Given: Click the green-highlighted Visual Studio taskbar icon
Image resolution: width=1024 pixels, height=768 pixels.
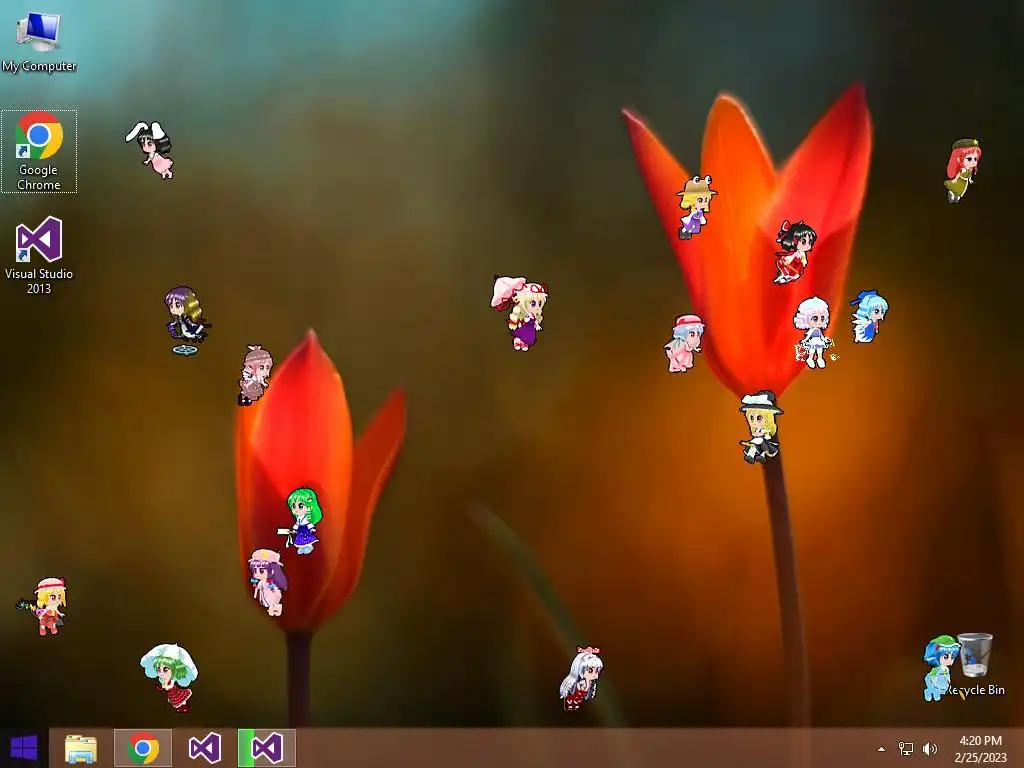Looking at the screenshot, I should [266, 748].
